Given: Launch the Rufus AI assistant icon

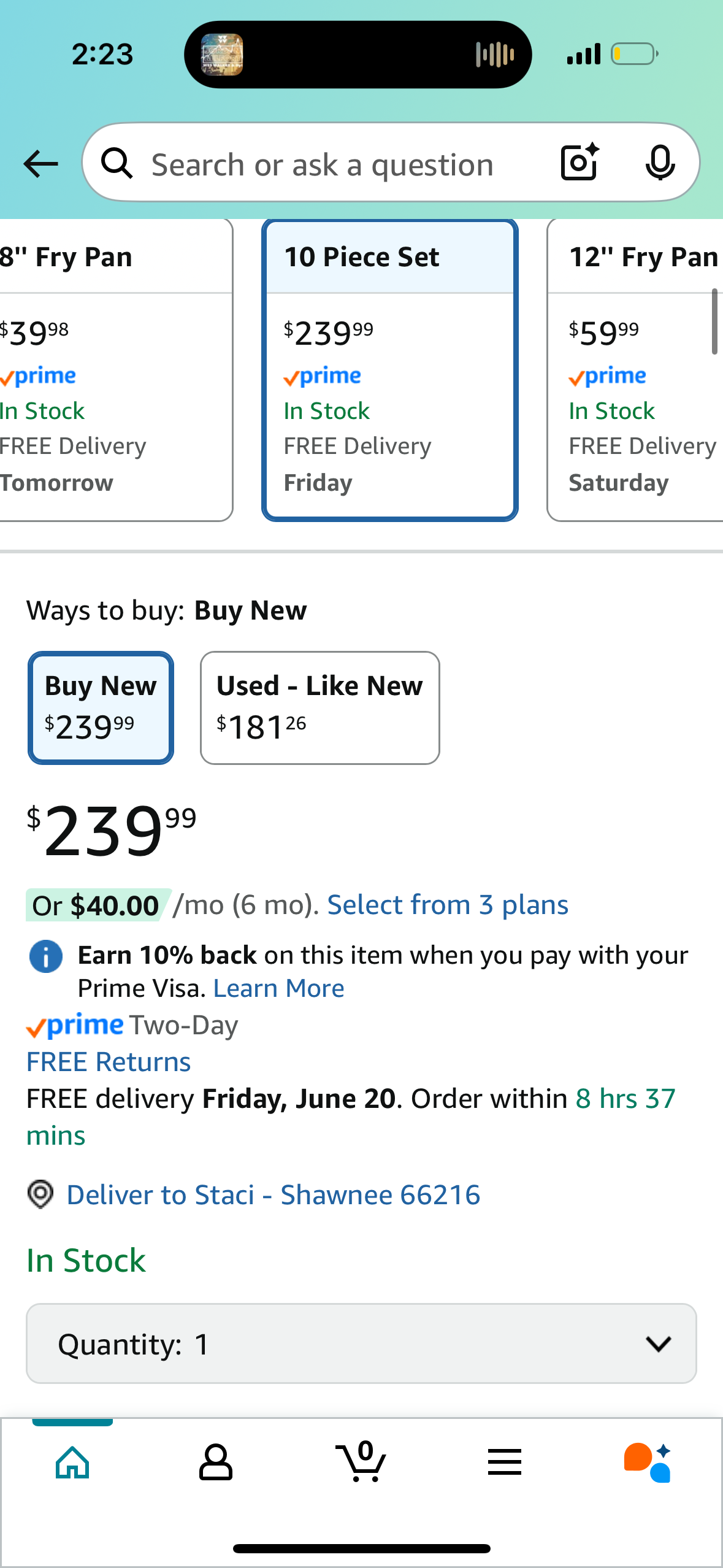Looking at the screenshot, I should (x=648, y=1462).
